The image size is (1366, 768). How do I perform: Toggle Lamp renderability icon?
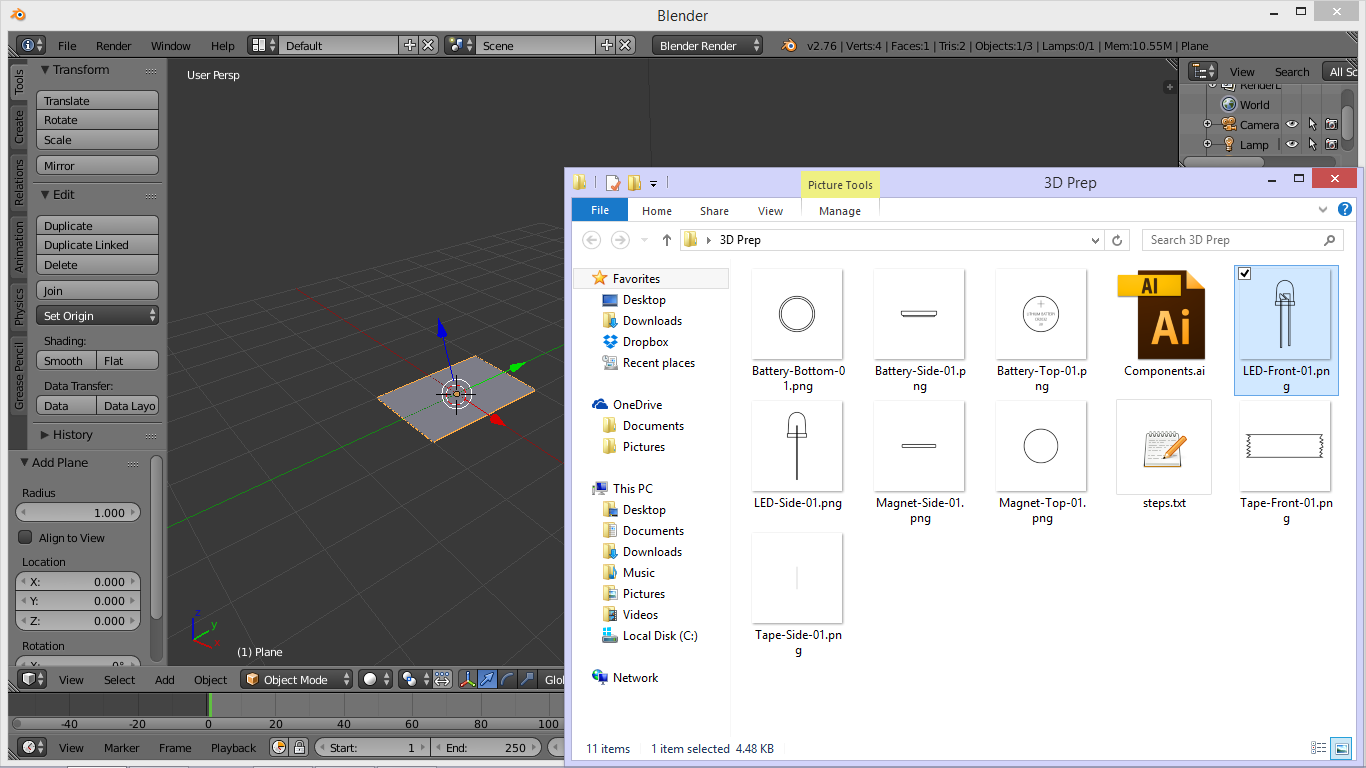1331,144
